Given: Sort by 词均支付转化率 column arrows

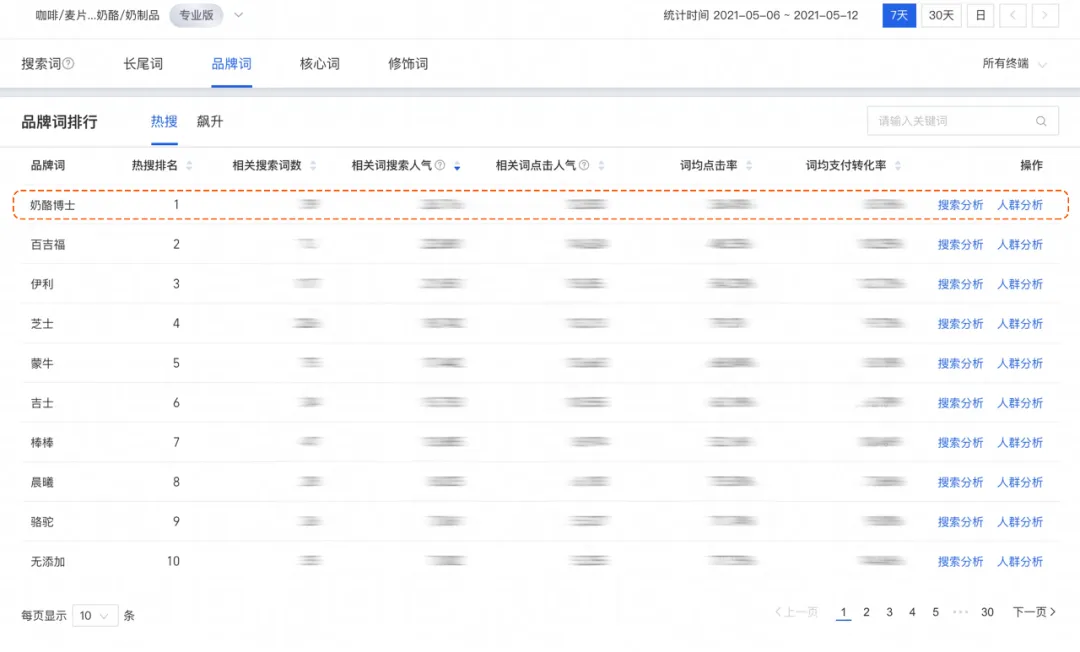Looking at the screenshot, I should click(x=898, y=165).
